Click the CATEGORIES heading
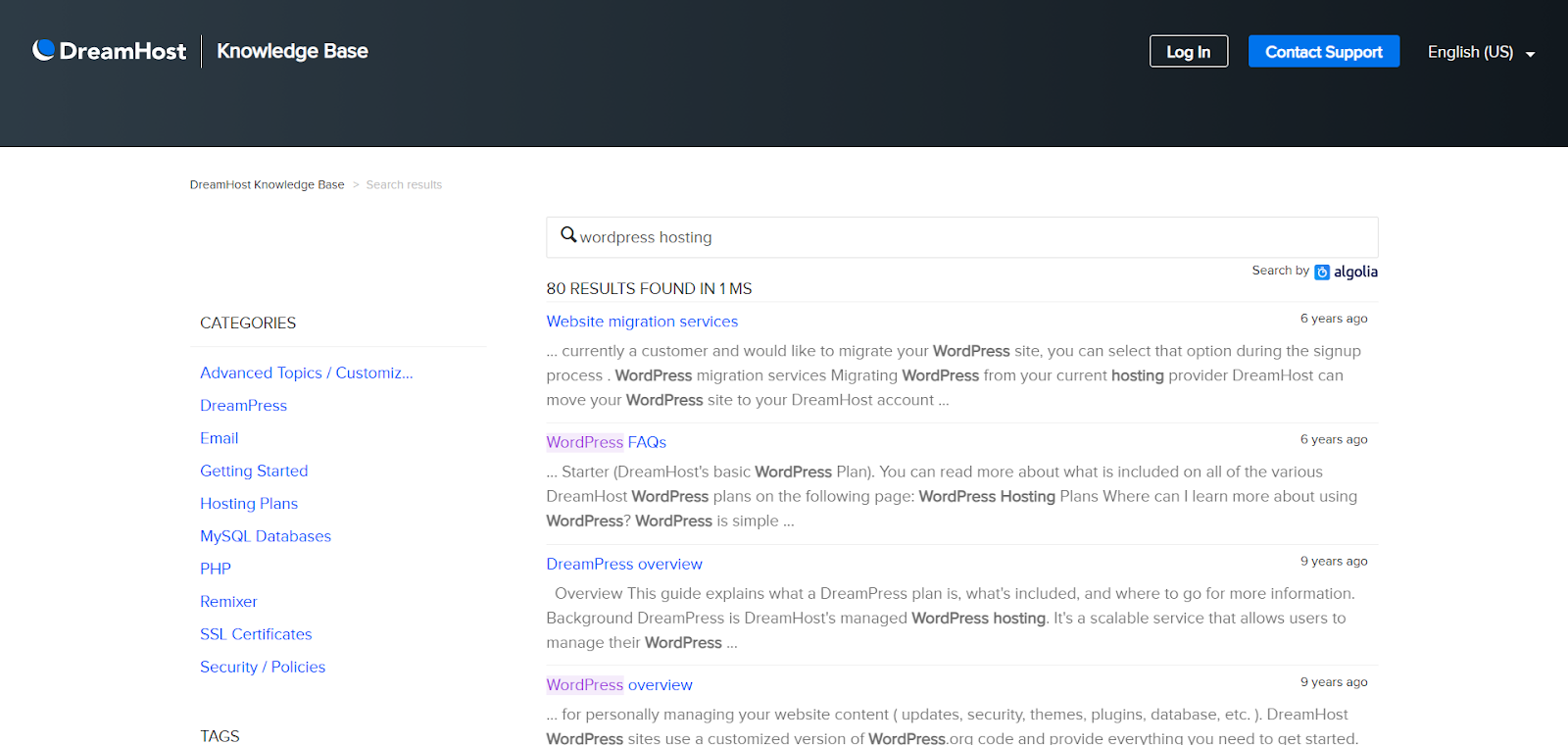The width and height of the screenshot is (1568, 745). [x=248, y=323]
